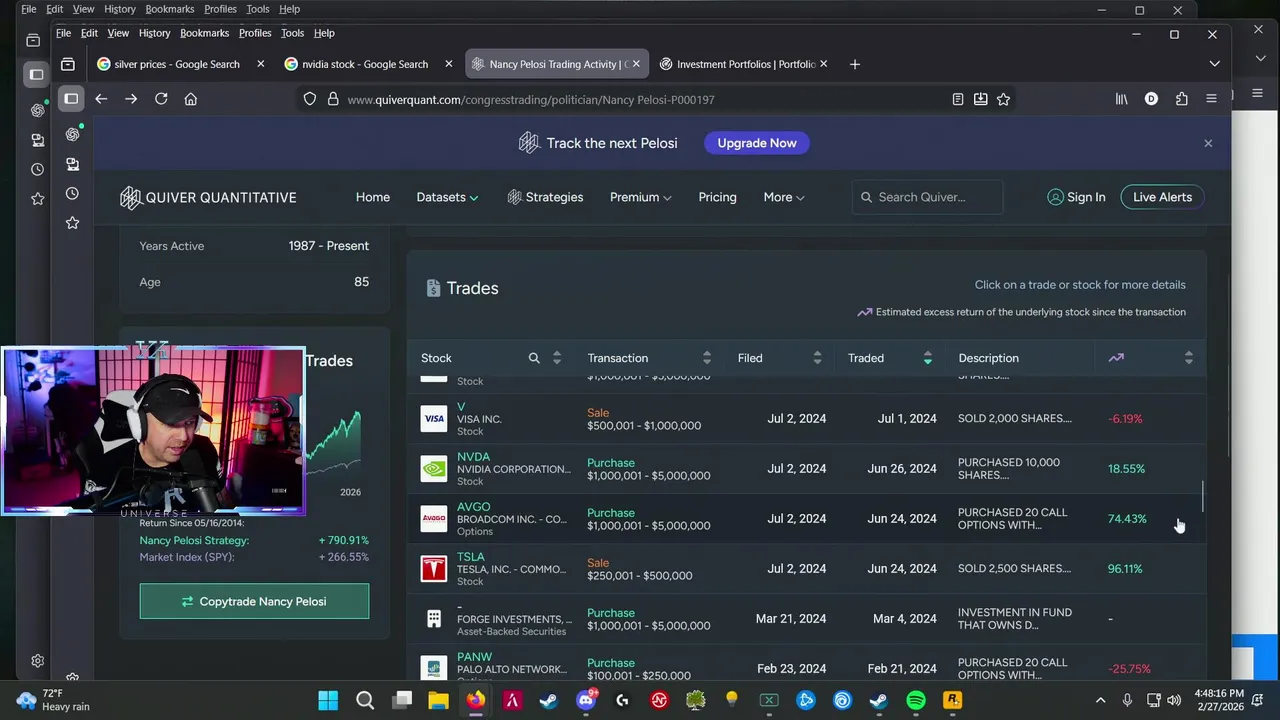1280x720 pixels.
Task: Click the browser address bar URL
Action: (x=531, y=99)
